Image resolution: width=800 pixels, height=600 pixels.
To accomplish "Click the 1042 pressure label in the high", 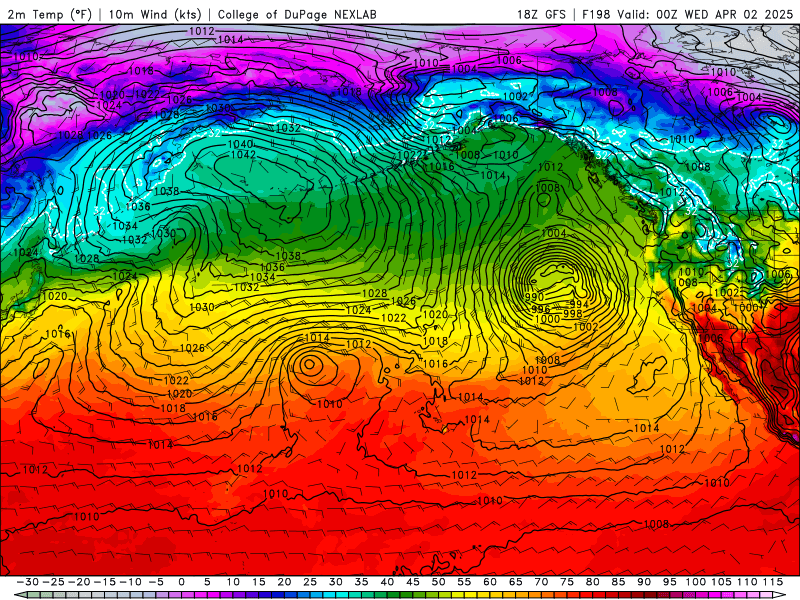I will (x=243, y=155).
